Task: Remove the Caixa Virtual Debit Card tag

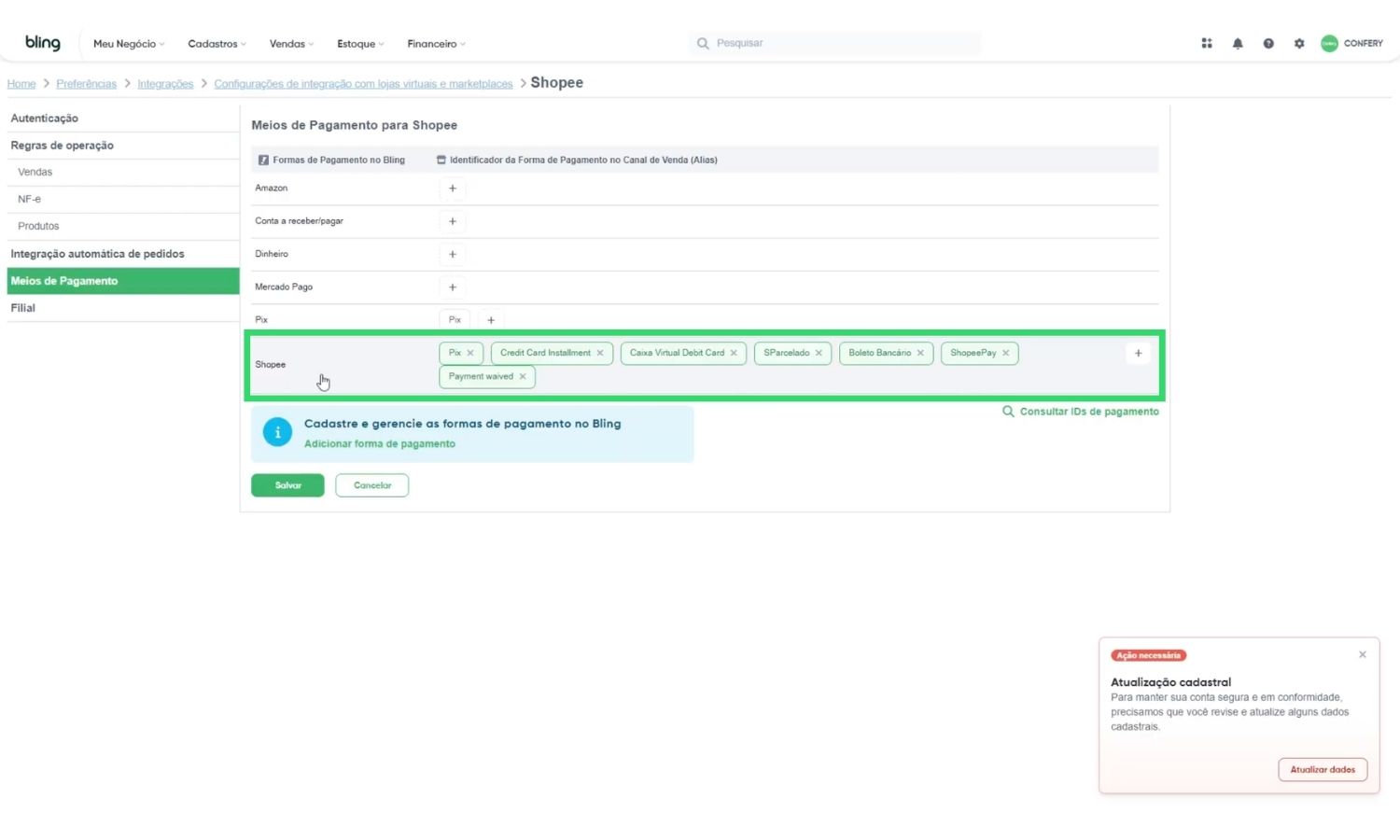Action: (x=734, y=353)
